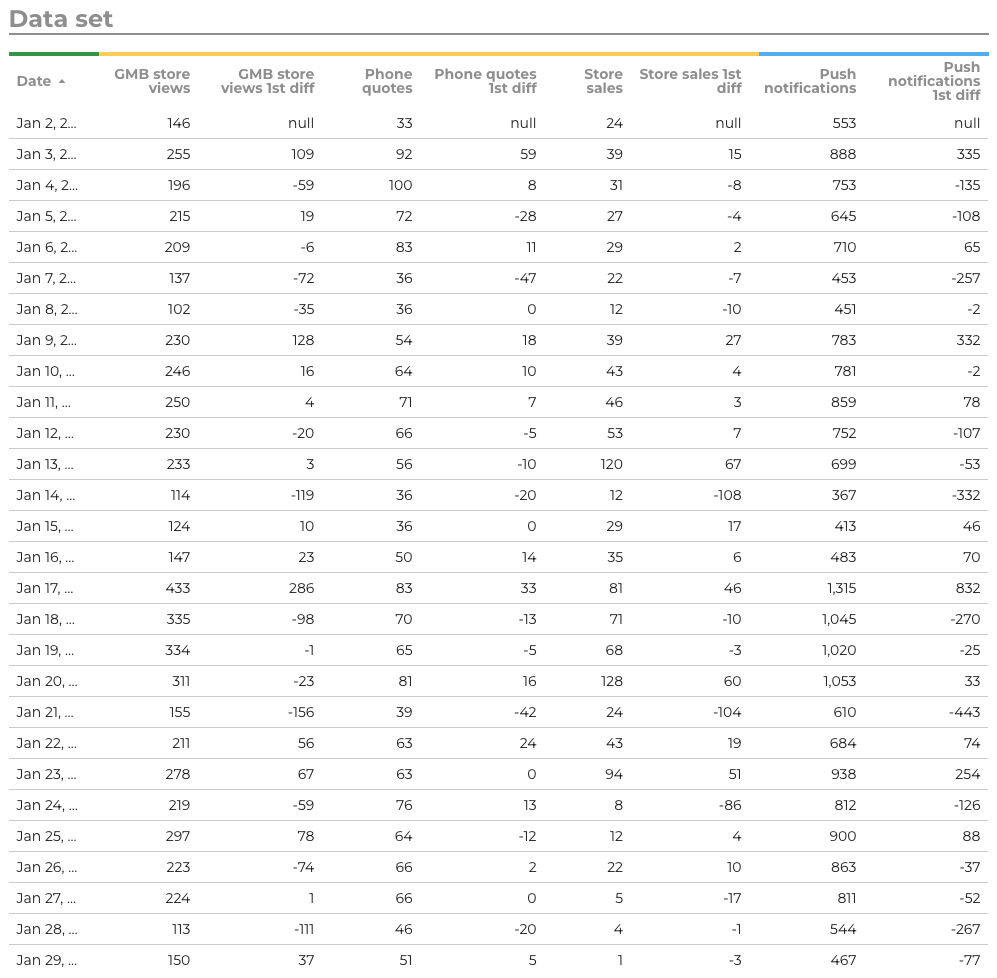This screenshot has width=997, height=978.
Task: Click Store sales 1st diff value -86
Action: pyautogui.click(x=730, y=805)
